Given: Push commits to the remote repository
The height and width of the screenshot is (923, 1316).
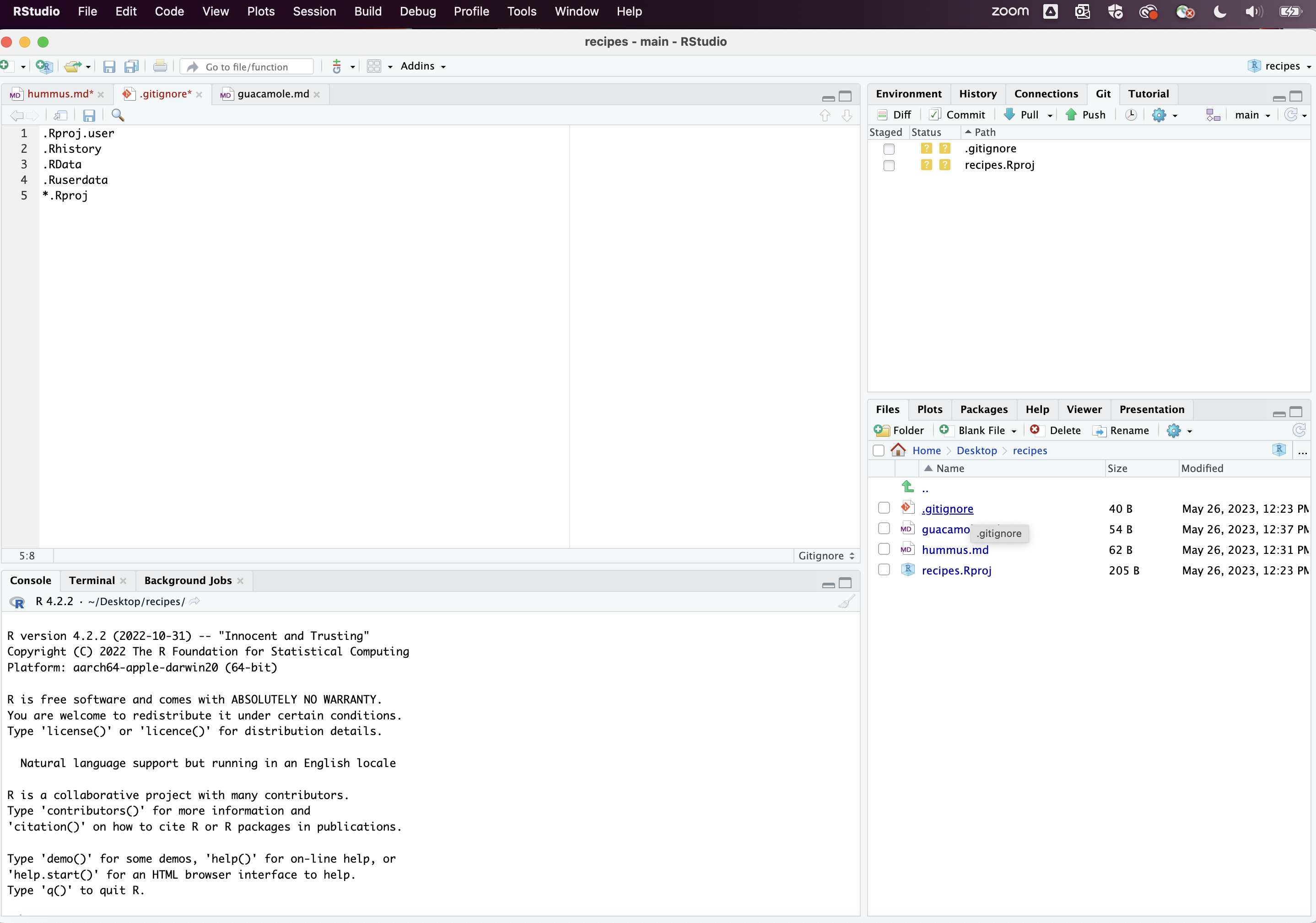Looking at the screenshot, I should coord(1085,114).
